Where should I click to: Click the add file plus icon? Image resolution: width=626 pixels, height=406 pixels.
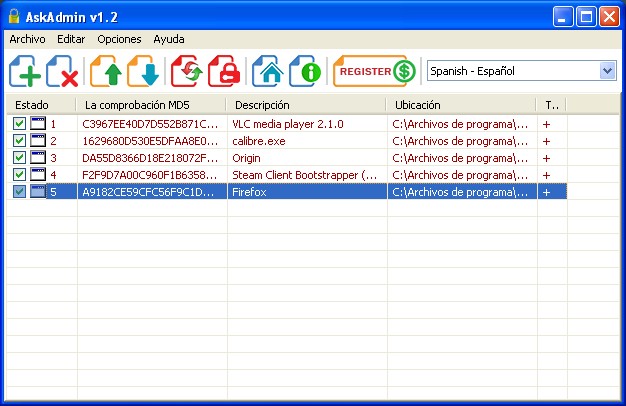pos(25,71)
